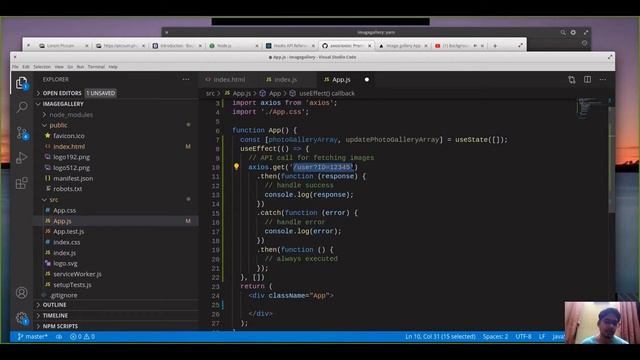Open the errors and warnings count in the status bar
The width and height of the screenshot is (640, 360).
82,337
